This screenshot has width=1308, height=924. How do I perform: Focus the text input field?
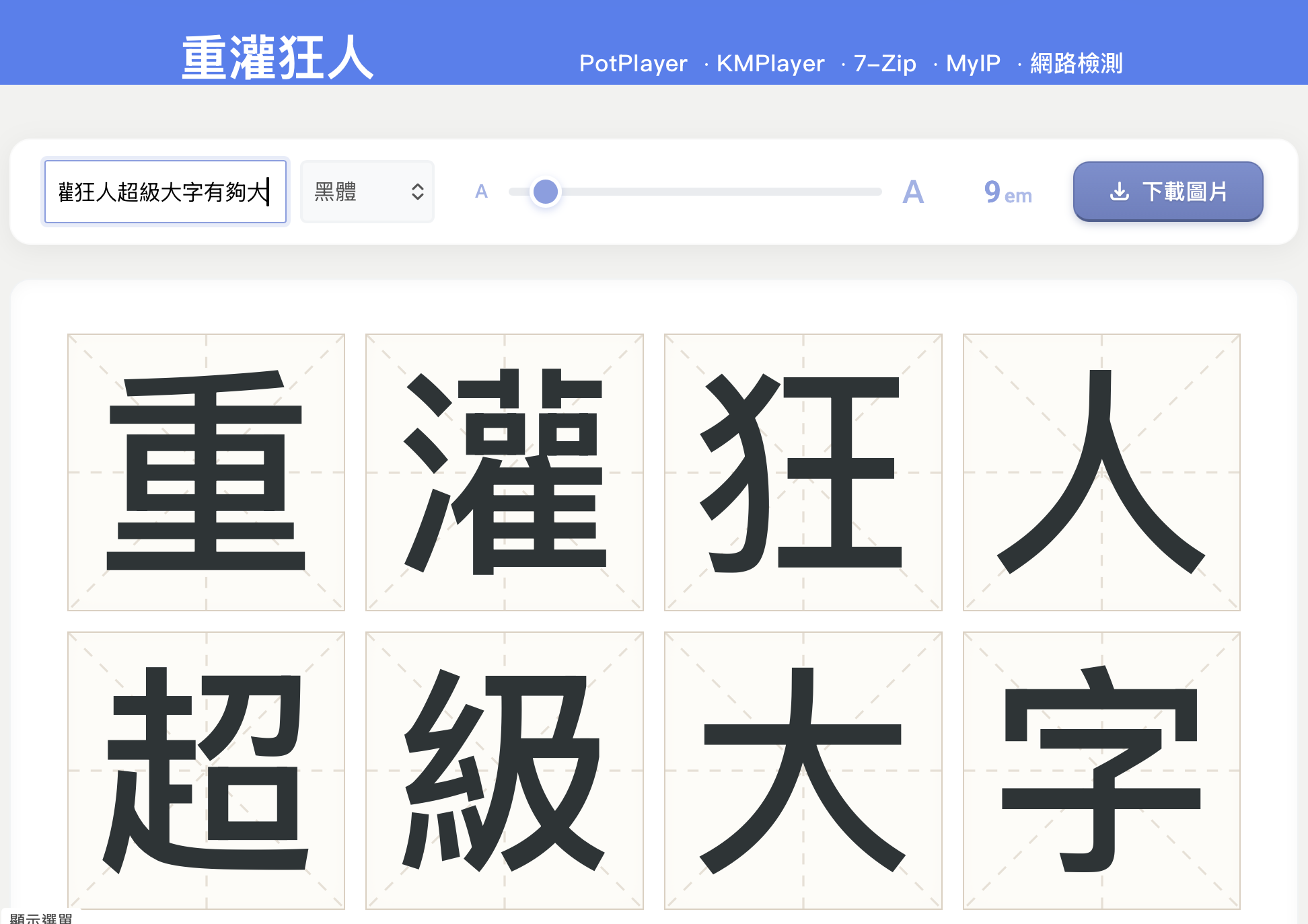(165, 192)
